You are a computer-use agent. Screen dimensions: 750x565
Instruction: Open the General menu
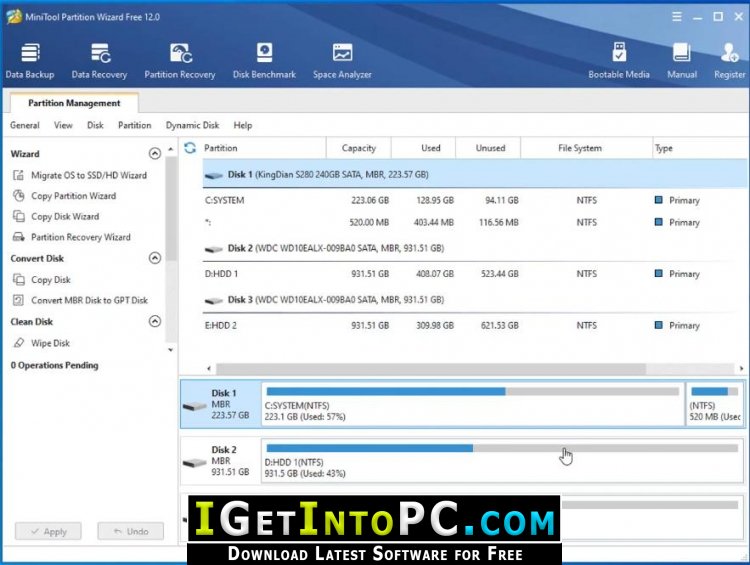(x=25, y=125)
